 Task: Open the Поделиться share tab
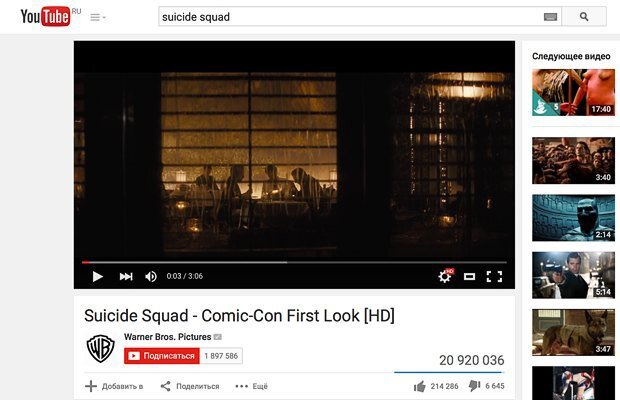click(x=190, y=386)
